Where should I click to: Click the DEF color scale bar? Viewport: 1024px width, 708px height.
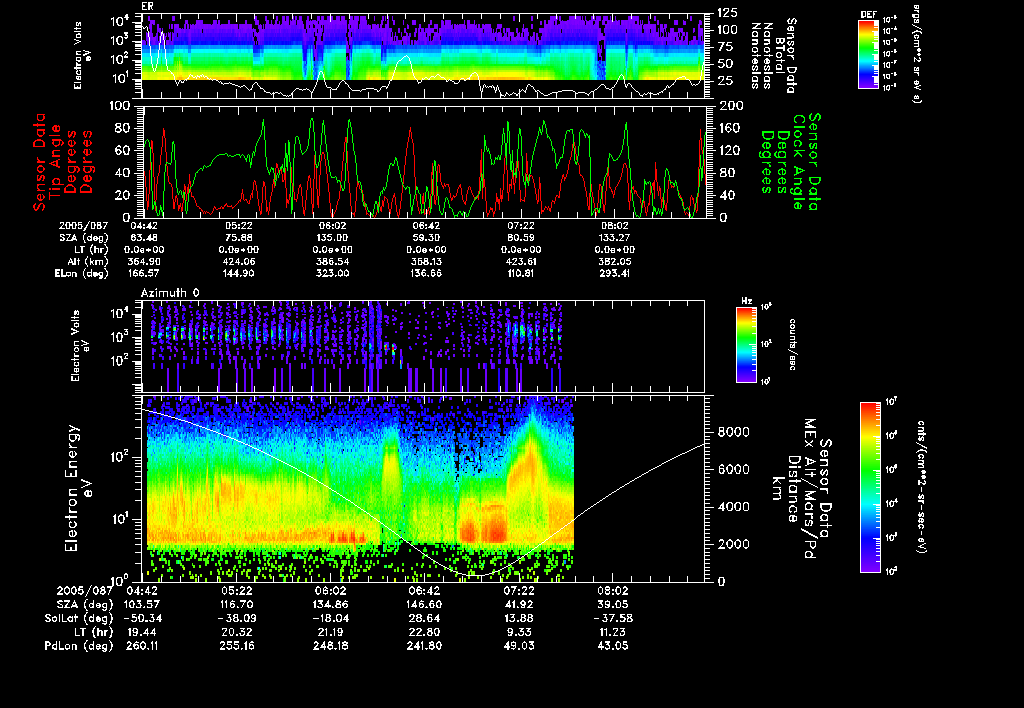coord(868,54)
